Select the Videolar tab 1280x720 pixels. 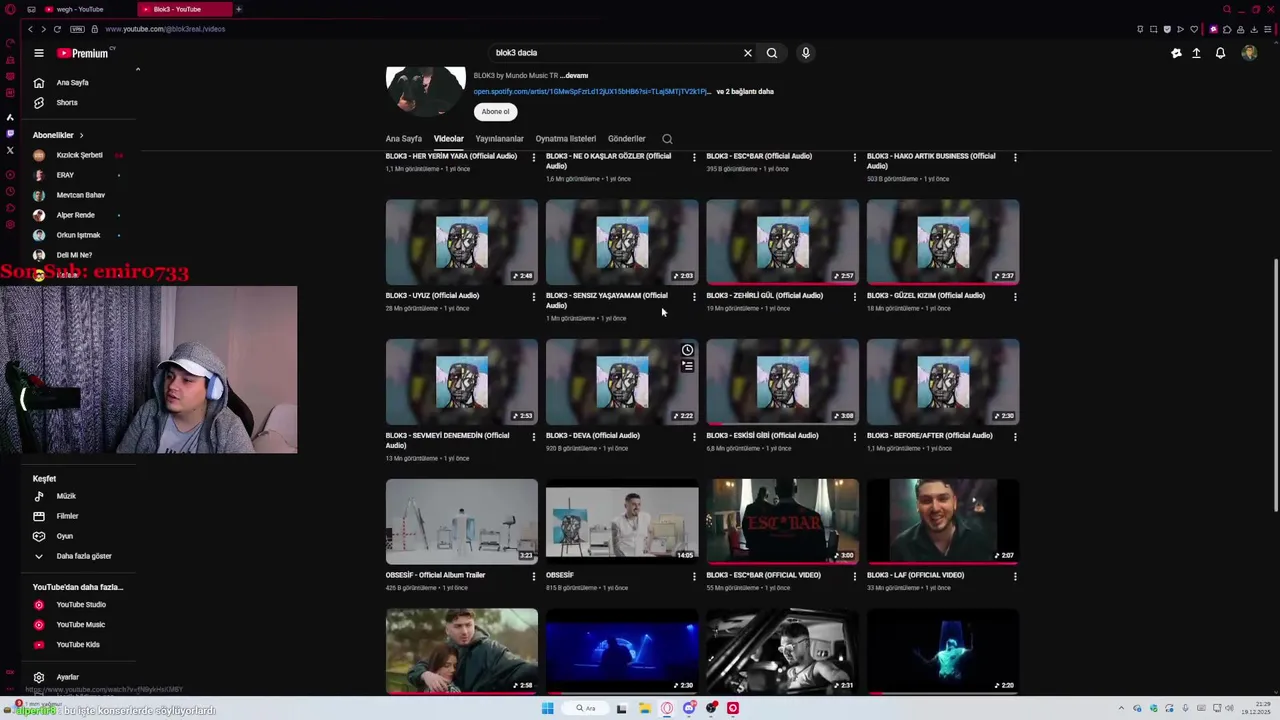click(449, 139)
